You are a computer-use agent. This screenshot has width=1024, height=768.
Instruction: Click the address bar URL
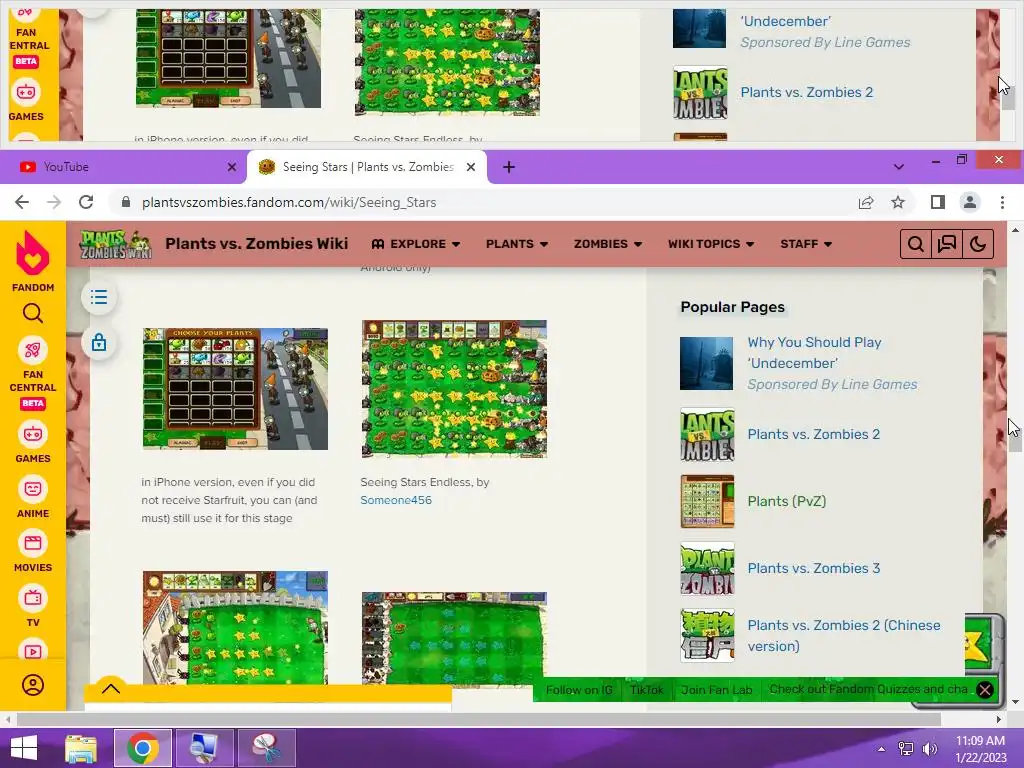(289, 202)
